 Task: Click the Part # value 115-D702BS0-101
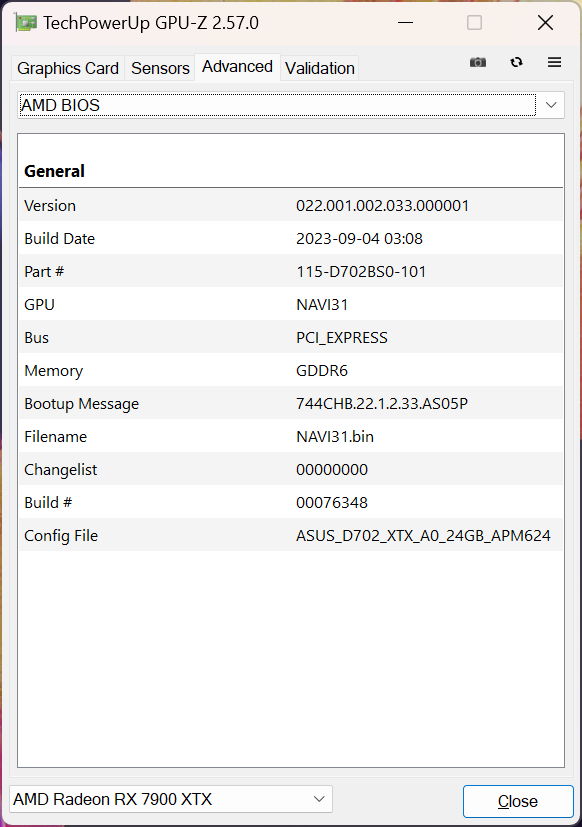pos(361,272)
